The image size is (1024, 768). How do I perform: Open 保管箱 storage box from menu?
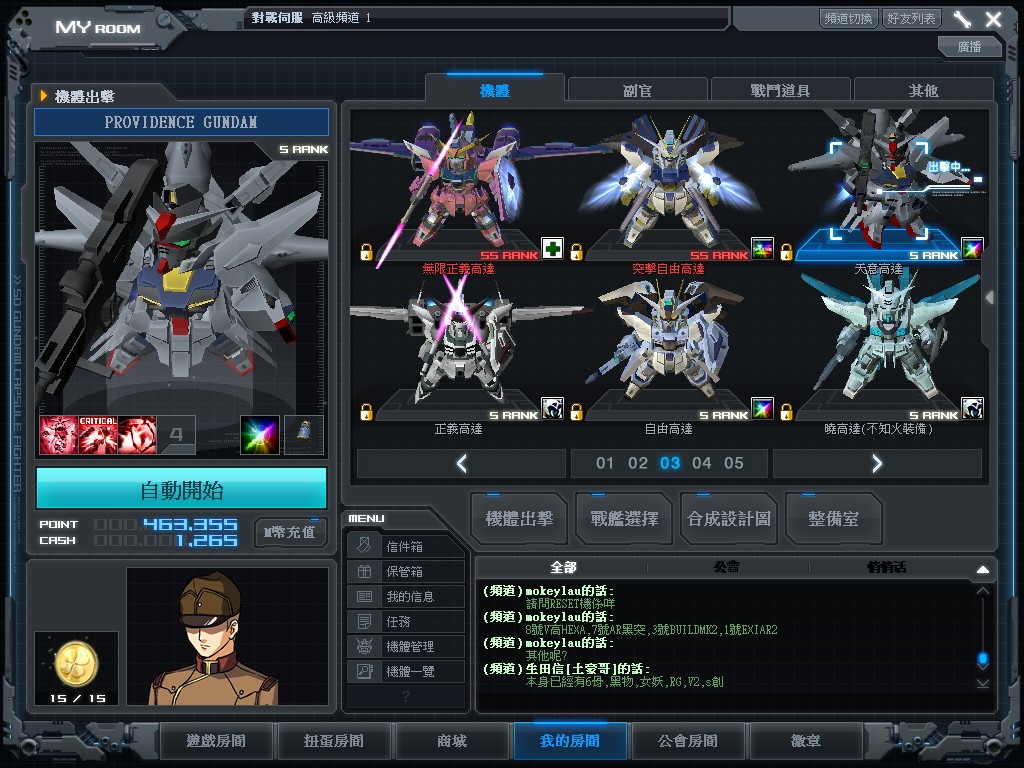point(406,571)
